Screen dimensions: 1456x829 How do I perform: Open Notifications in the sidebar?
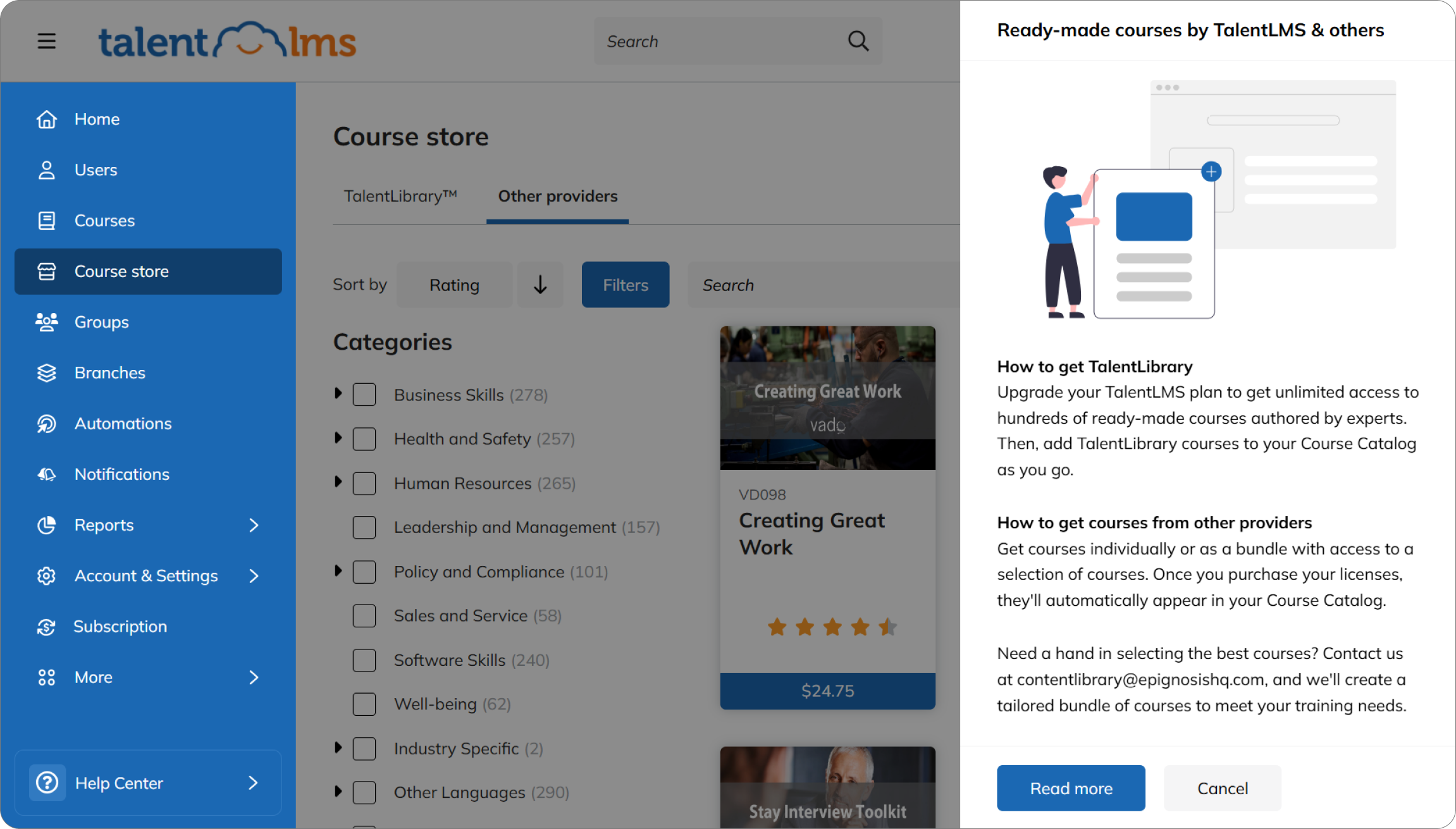(148, 474)
